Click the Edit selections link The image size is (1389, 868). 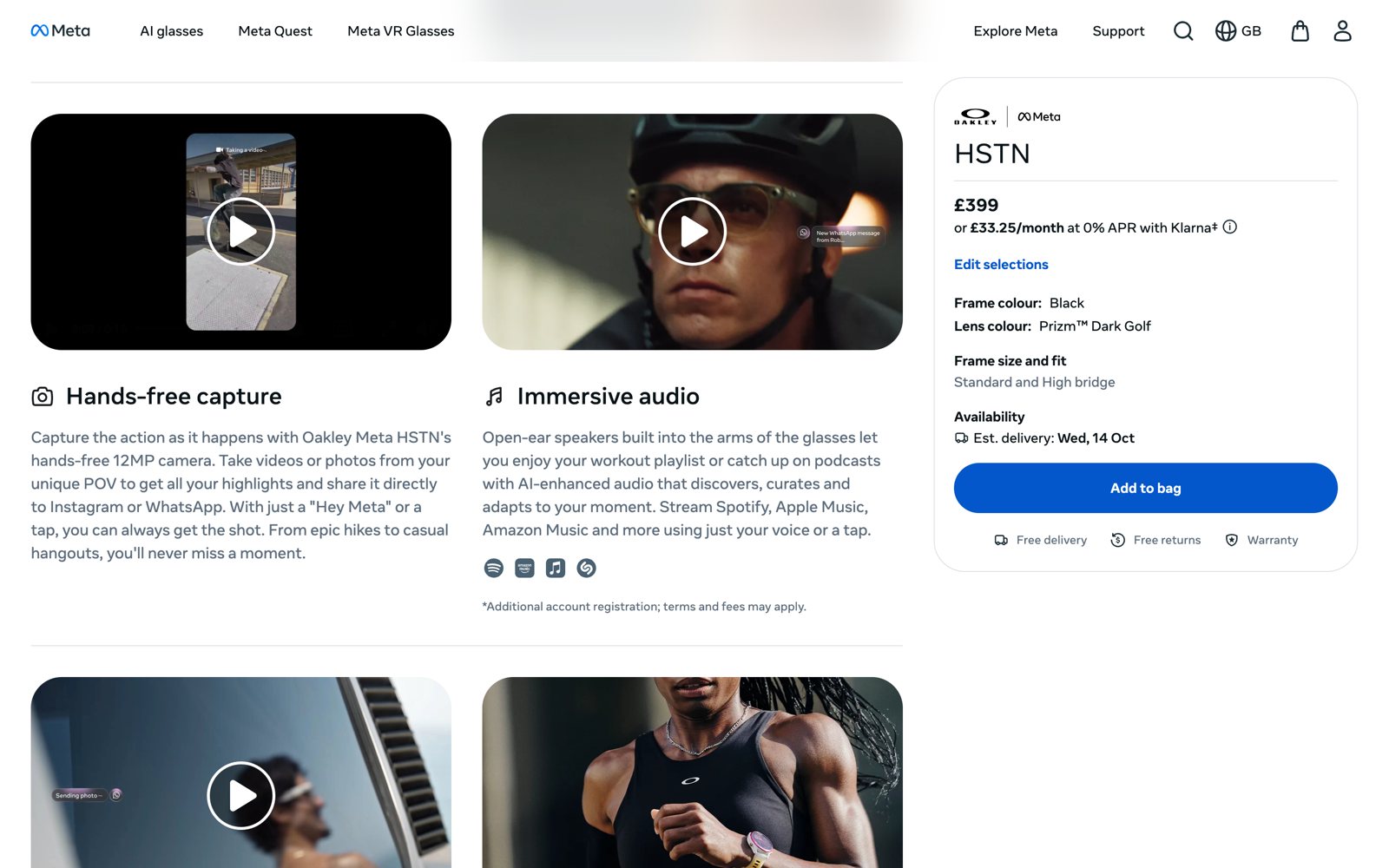pyautogui.click(x=1001, y=265)
